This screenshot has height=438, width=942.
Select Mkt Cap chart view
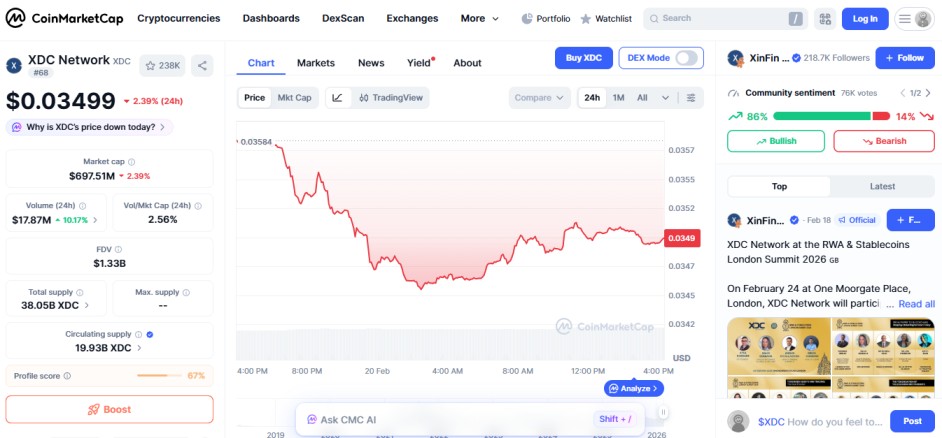[x=294, y=98]
